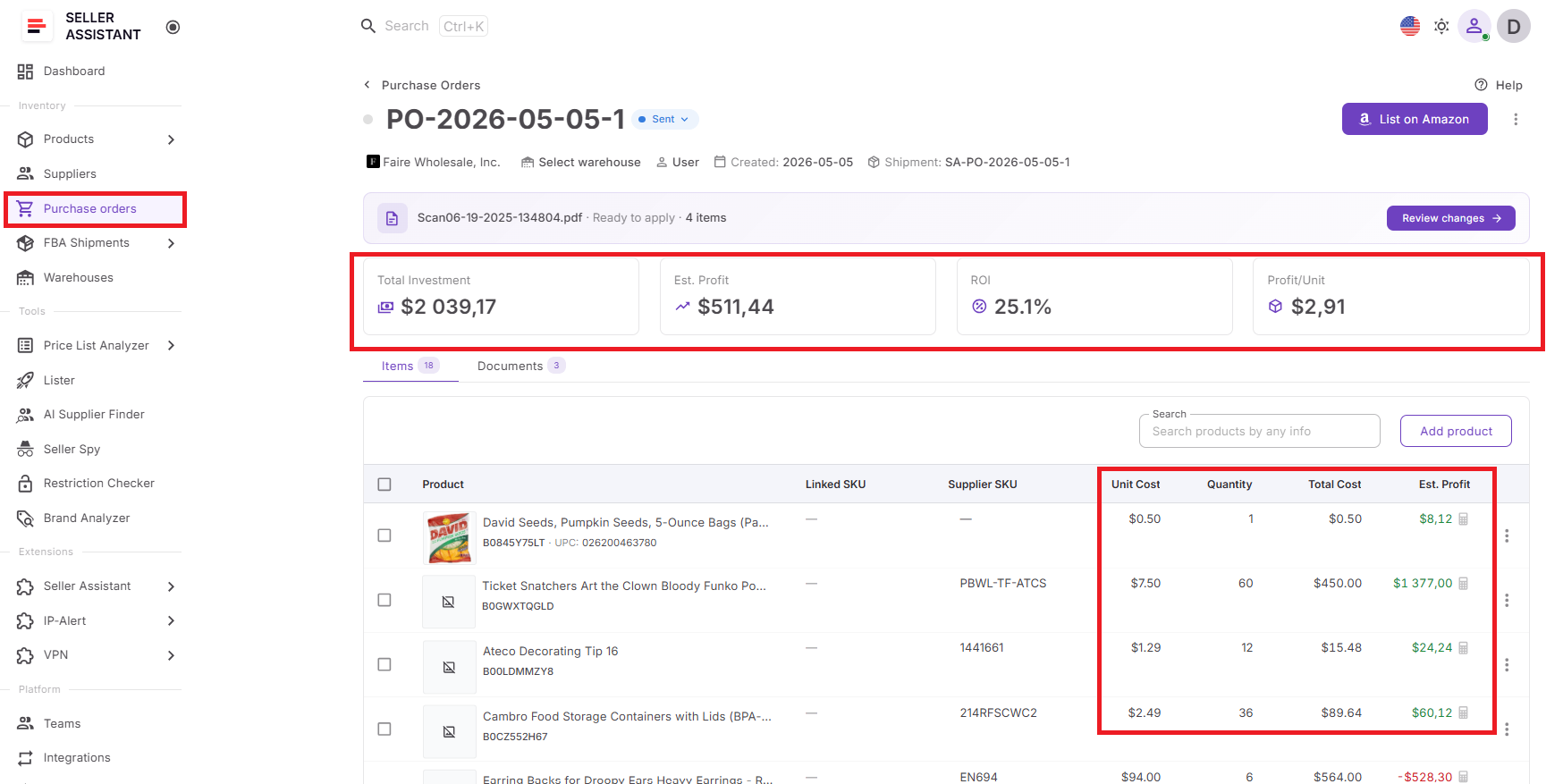Go to Purchase orders in sidebar
Viewport: 1563px width, 784px height.
[89, 209]
